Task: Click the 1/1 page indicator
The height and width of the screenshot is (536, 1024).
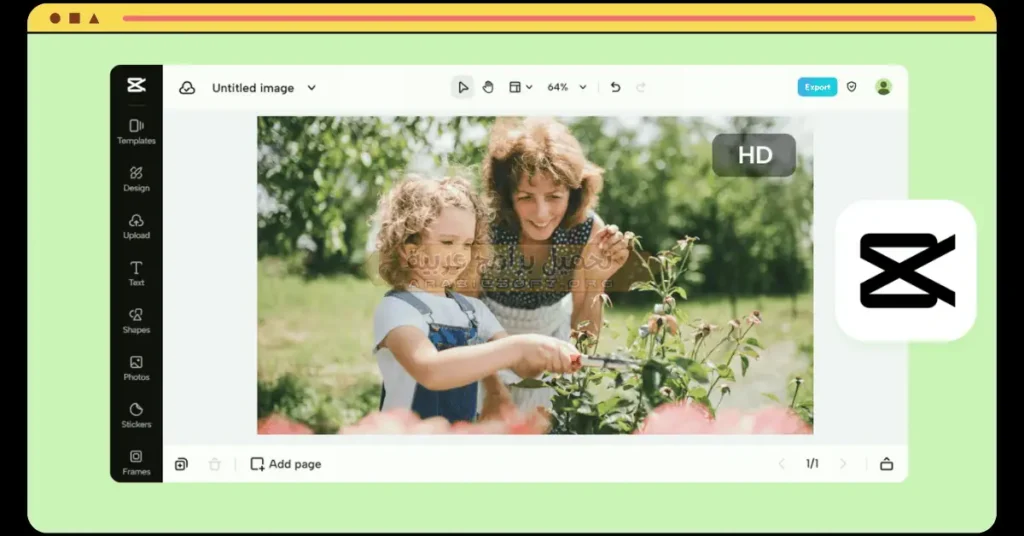Action: click(x=812, y=464)
